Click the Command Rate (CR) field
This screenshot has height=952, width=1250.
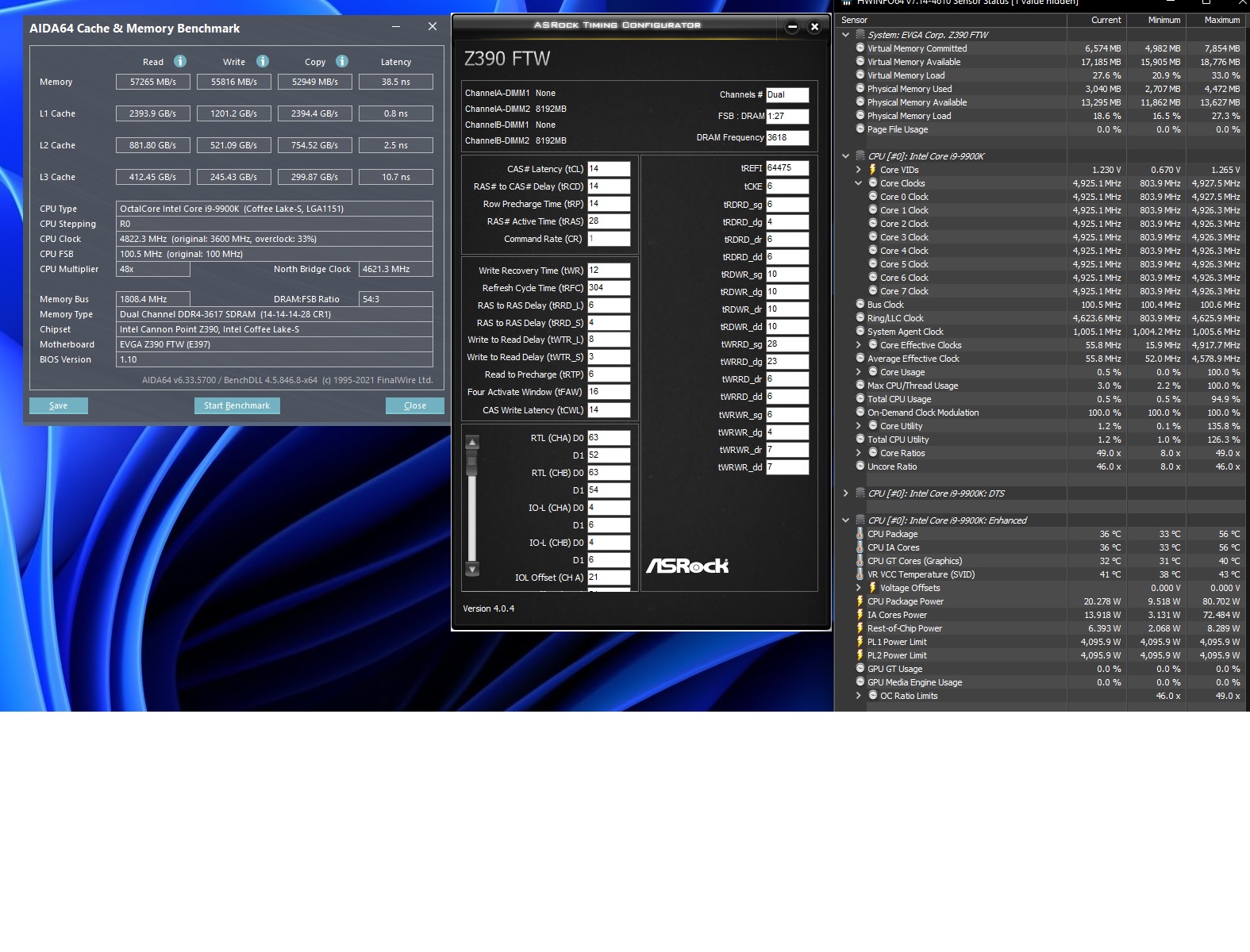click(x=609, y=239)
